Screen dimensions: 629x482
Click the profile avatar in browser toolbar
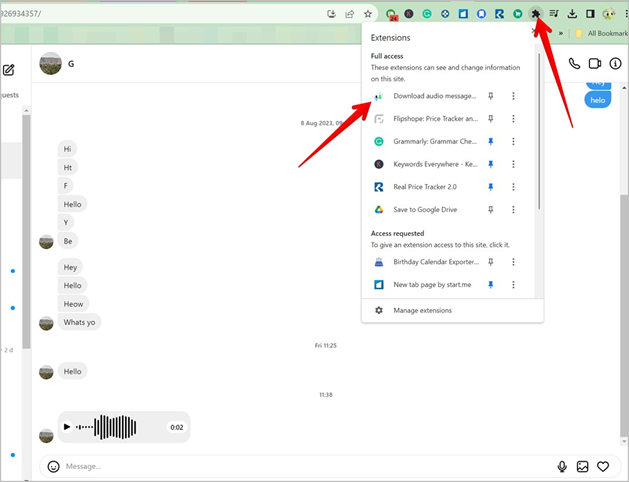click(609, 14)
